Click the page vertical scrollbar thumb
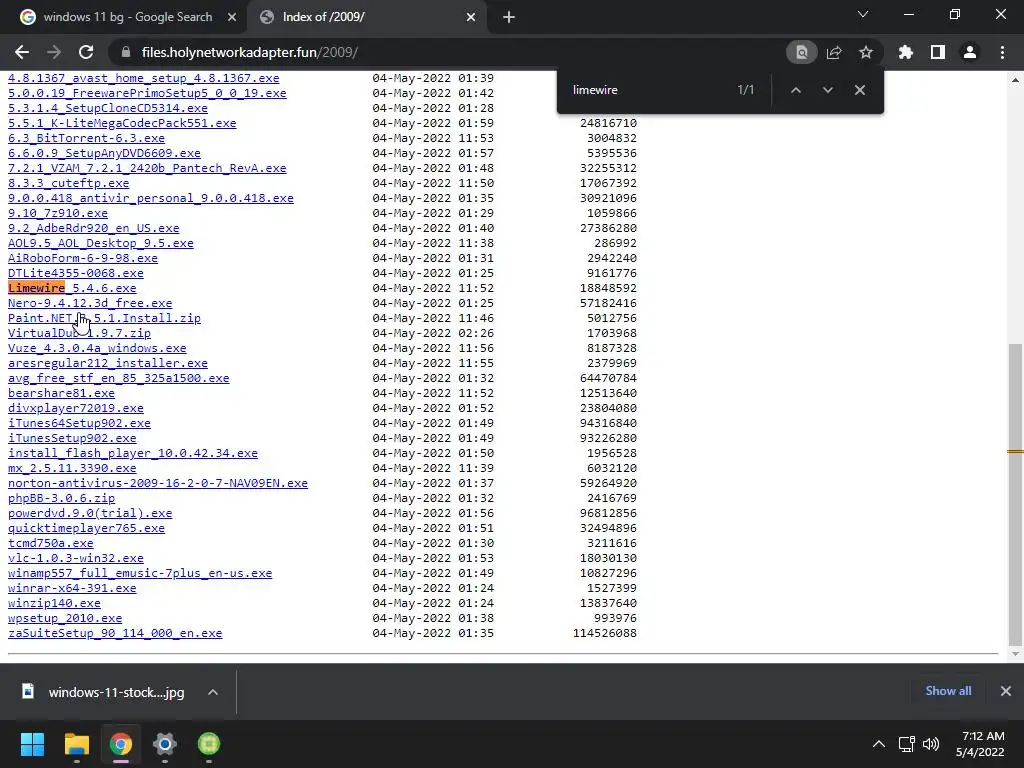Viewport: 1024px width, 768px height. click(1015, 494)
